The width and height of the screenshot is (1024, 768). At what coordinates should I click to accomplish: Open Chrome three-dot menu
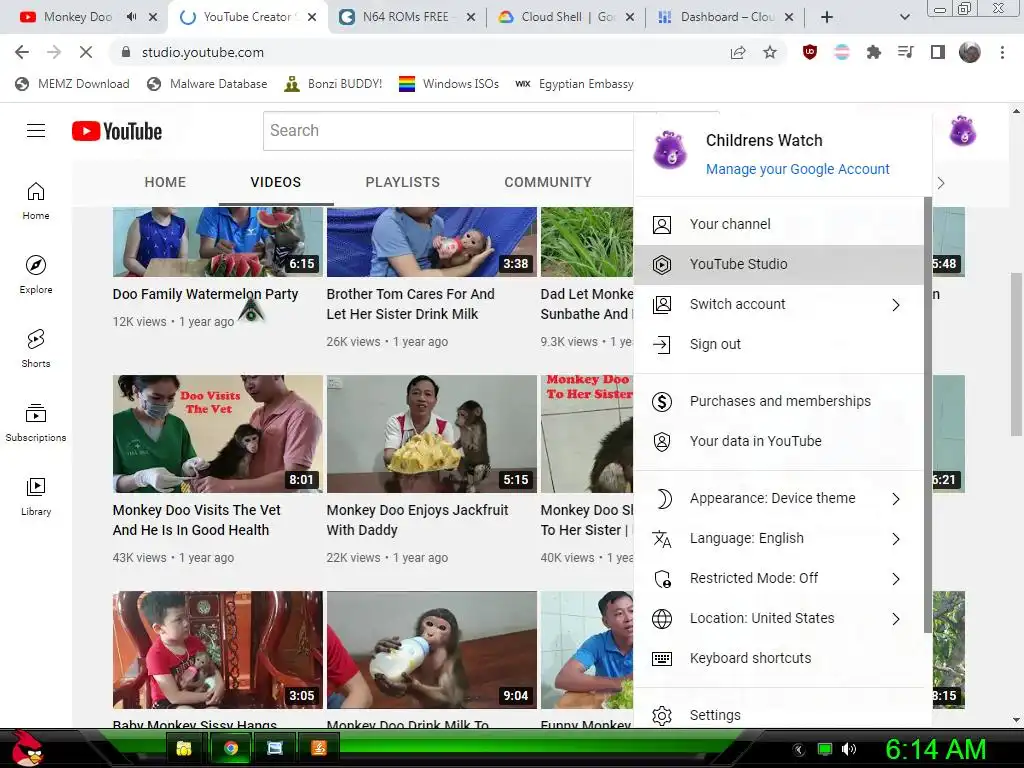pos(1002,52)
